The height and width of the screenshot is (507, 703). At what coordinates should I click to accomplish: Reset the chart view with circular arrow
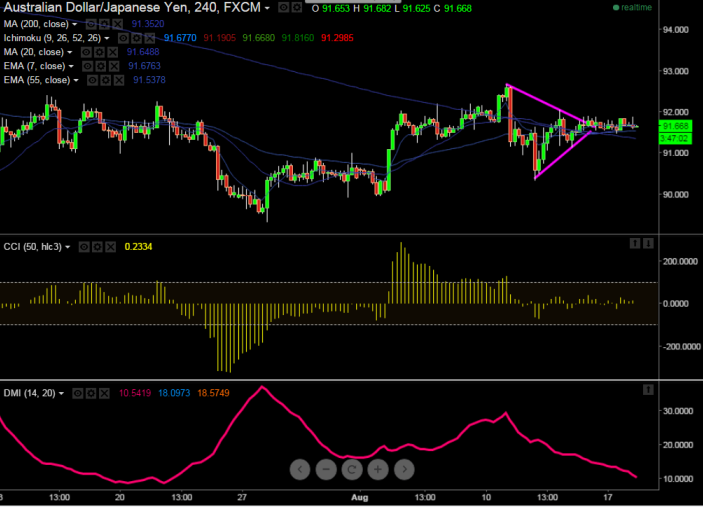click(x=352, y=469)
